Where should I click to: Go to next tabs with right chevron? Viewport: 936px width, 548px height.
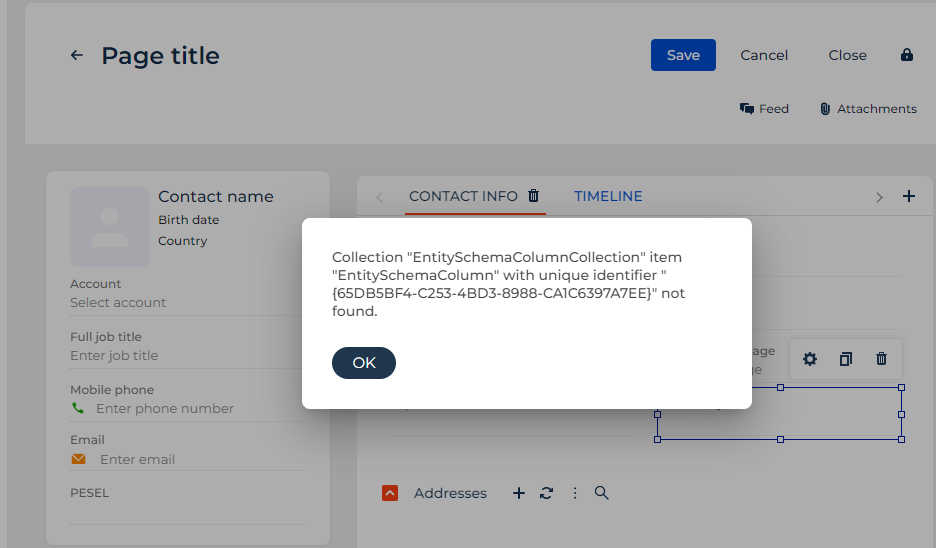click(879, 197)
